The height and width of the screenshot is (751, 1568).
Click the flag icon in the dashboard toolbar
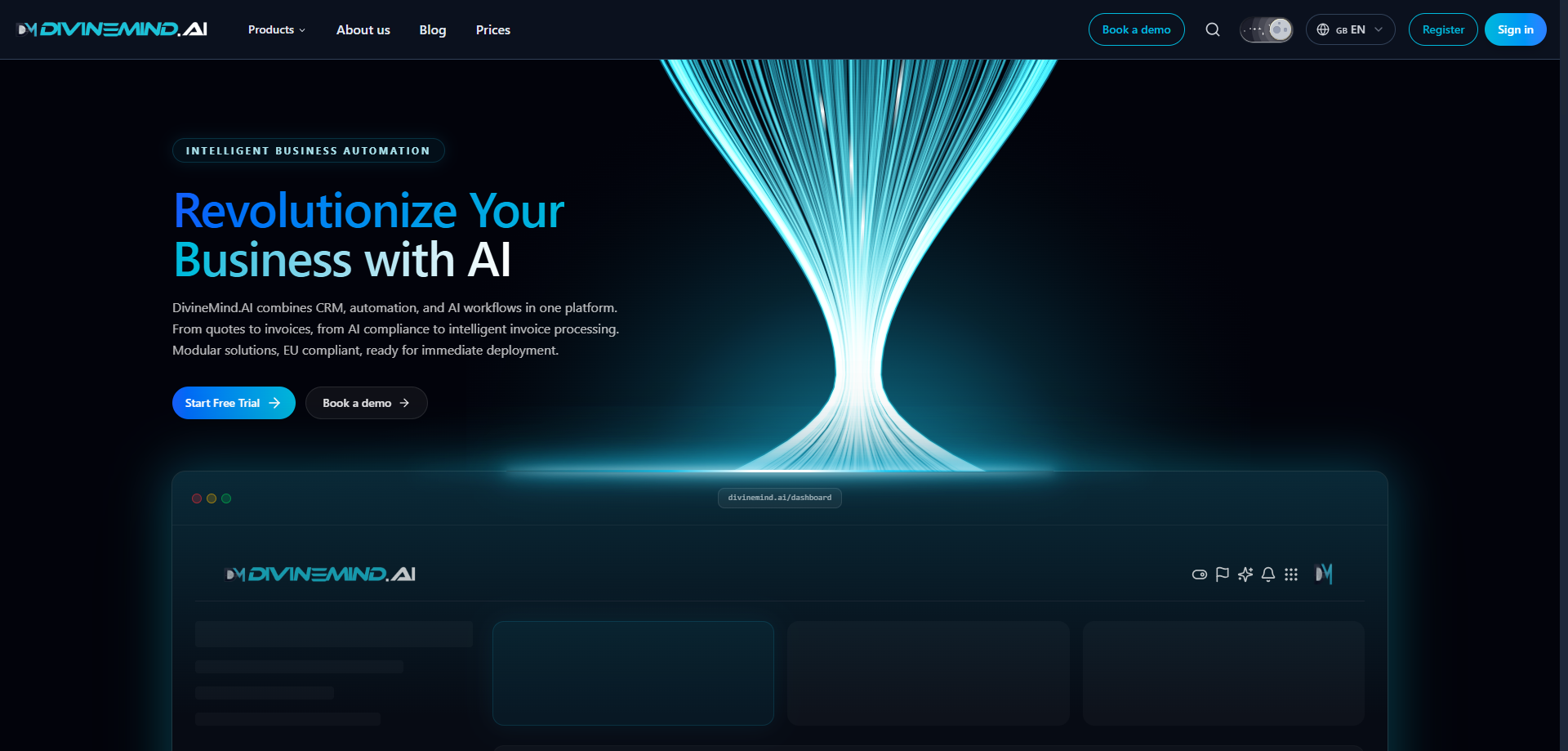tap(1223, 574)
